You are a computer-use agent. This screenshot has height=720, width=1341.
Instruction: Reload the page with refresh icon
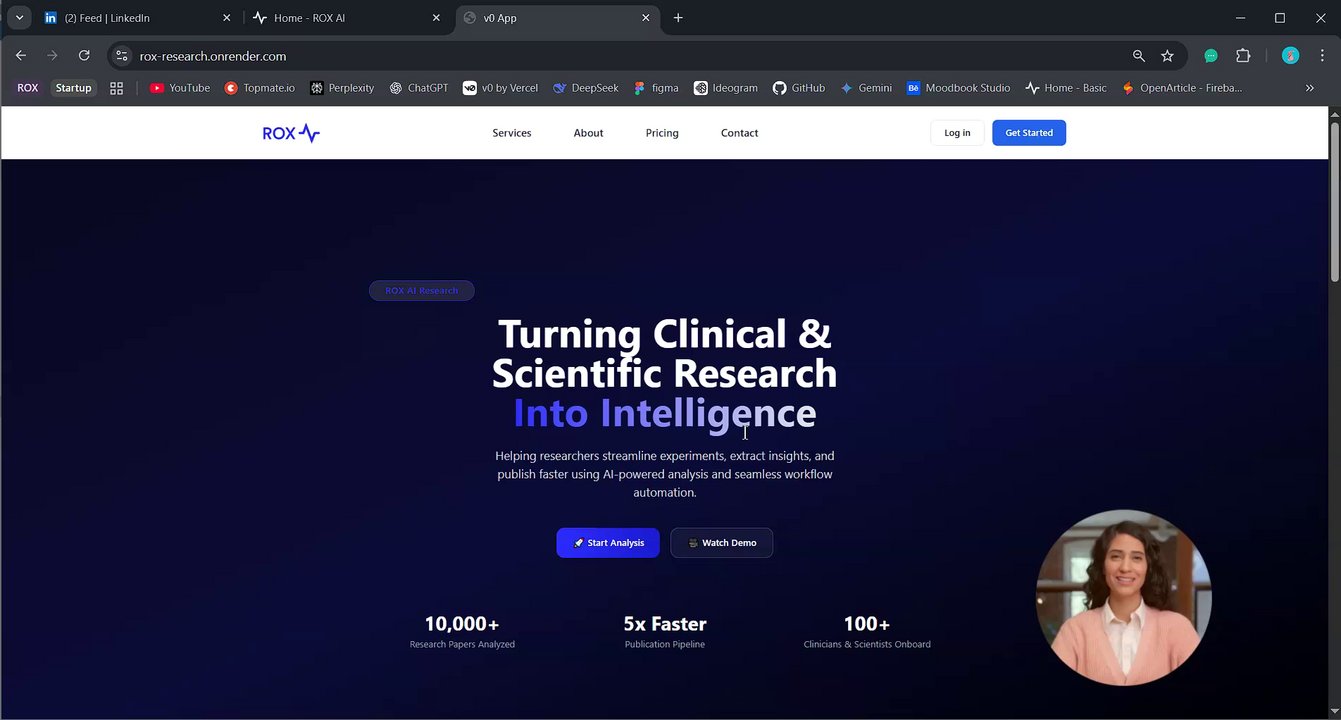(x=84, y=56)
